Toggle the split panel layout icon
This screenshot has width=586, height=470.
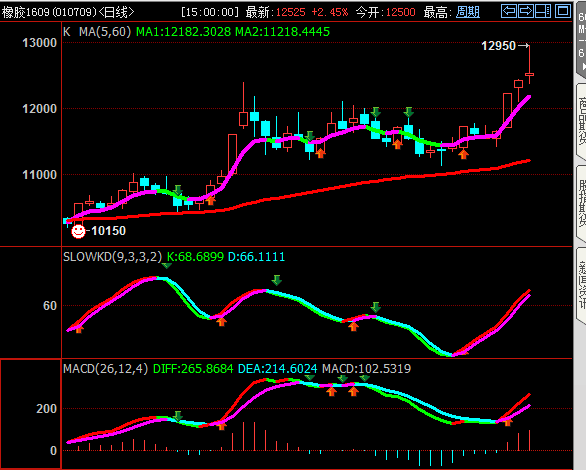click(543, 11)
